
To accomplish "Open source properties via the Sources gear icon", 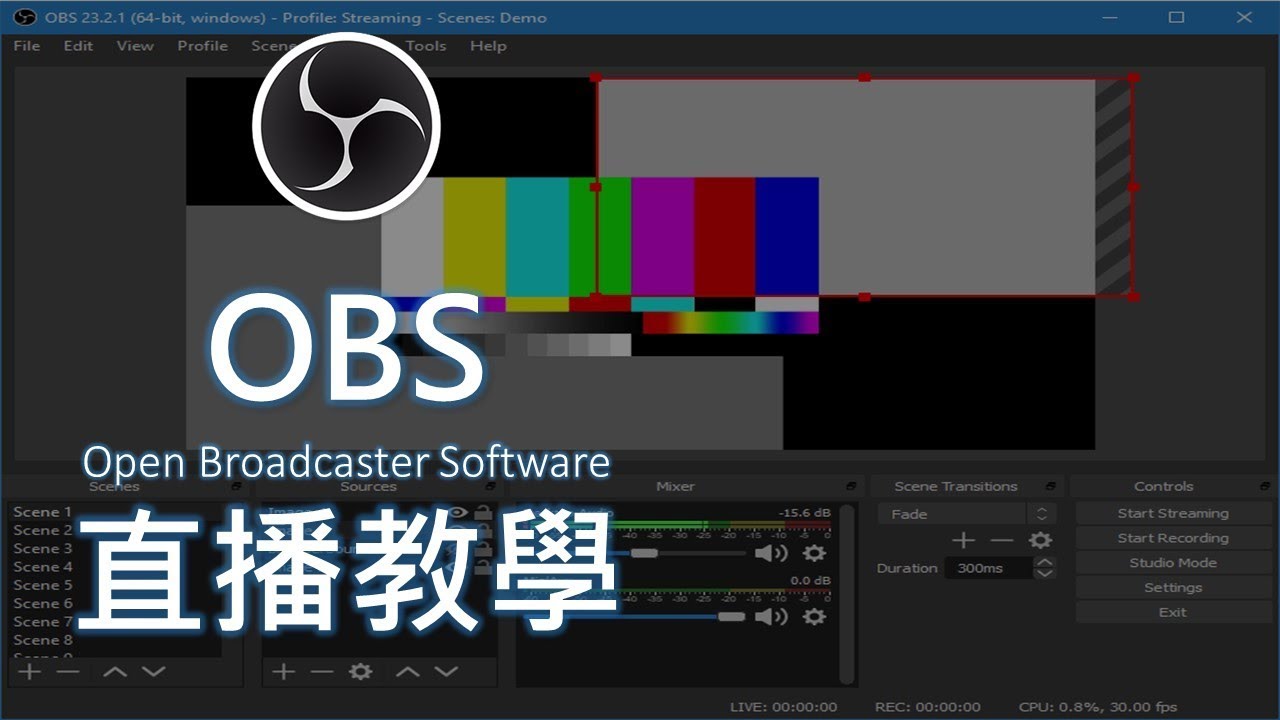I will (x=361, y=671).
